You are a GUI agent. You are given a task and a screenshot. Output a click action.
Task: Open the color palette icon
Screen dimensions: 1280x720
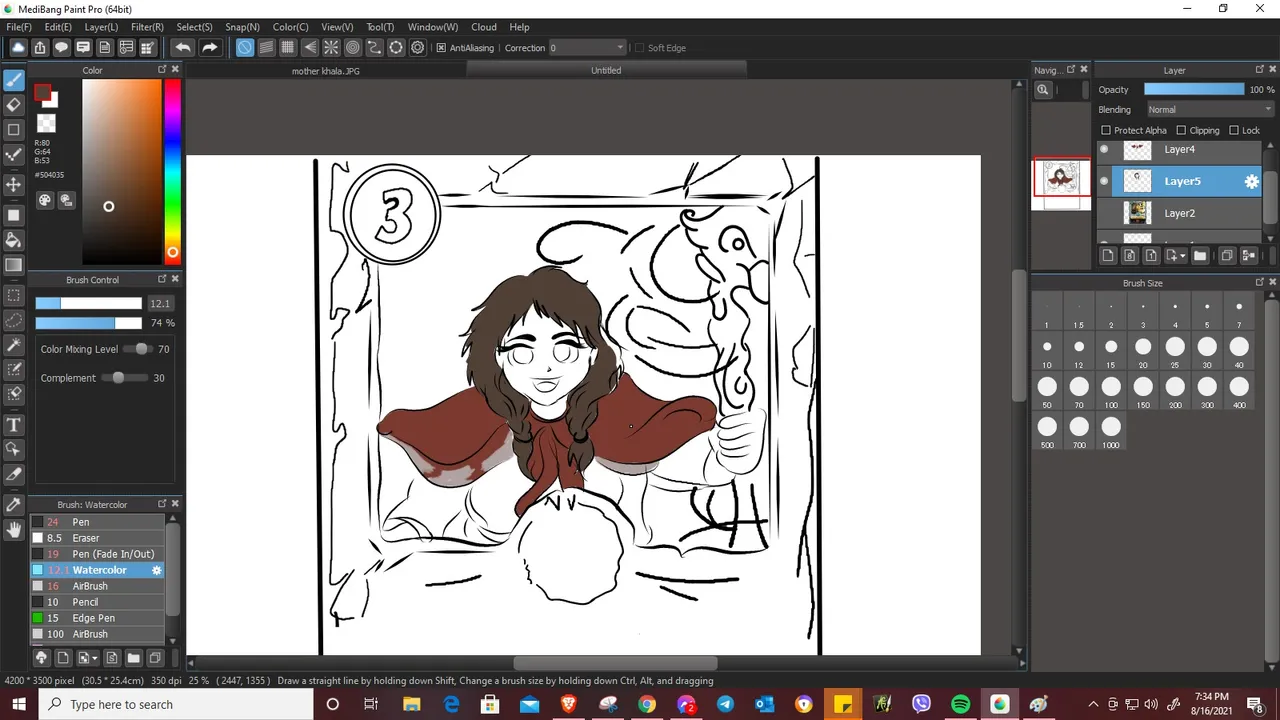45,200
